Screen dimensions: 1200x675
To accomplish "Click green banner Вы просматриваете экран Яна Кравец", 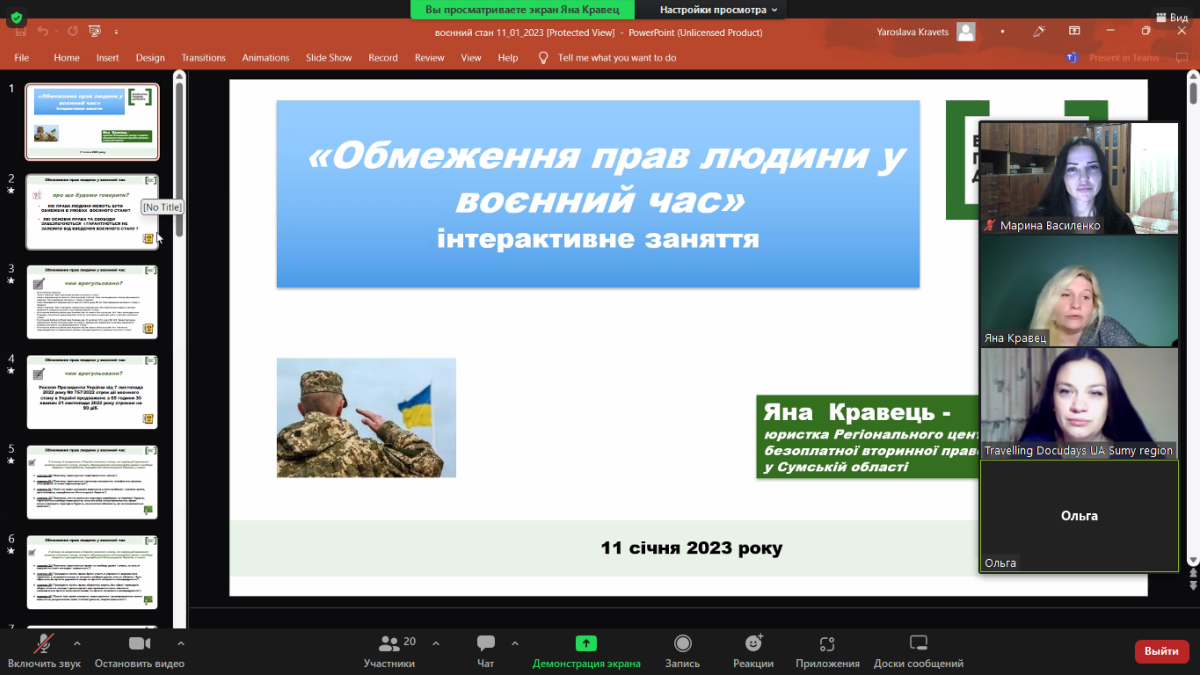I will coord(523,10).
